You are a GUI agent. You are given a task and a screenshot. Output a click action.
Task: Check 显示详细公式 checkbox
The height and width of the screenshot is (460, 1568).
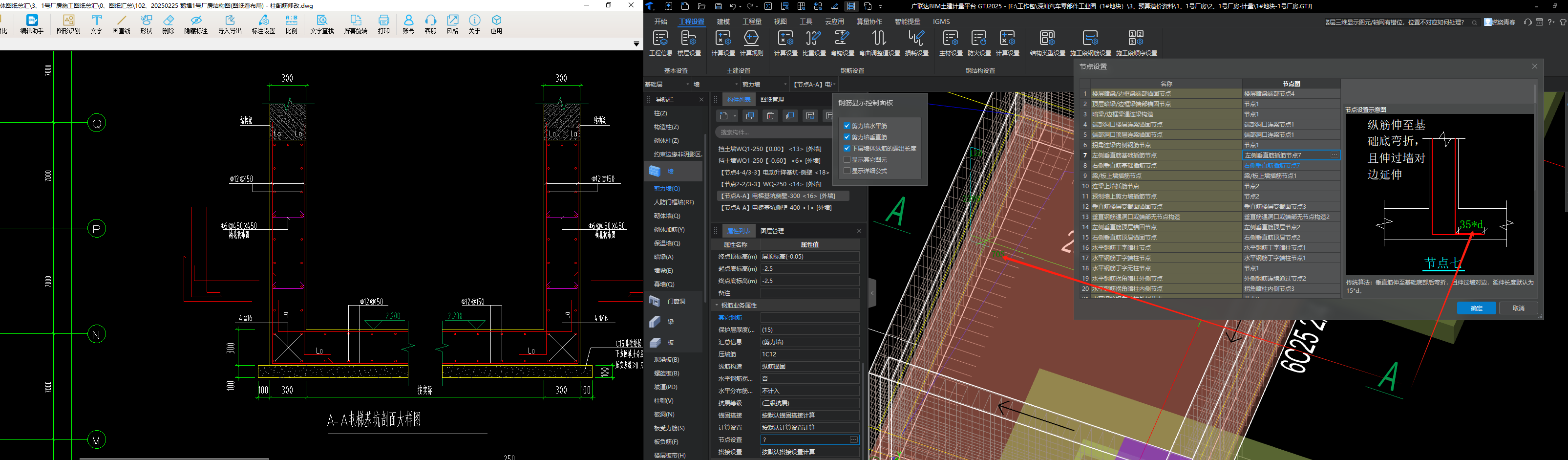point(847,171)
